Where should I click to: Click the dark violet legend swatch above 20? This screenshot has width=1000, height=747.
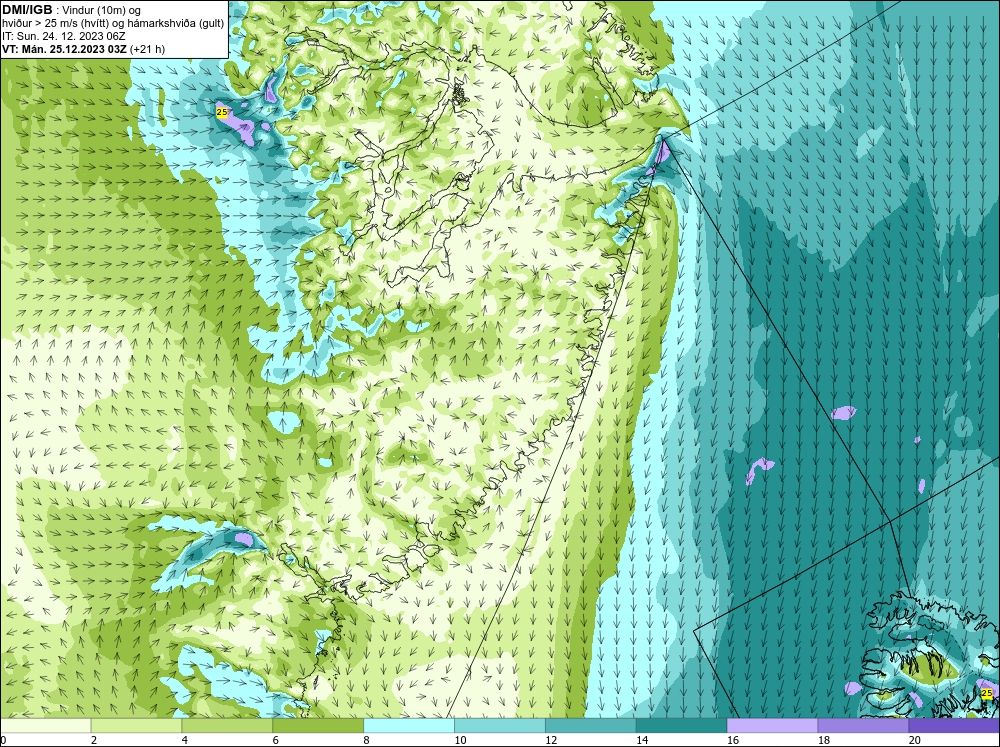click(954, 726)
